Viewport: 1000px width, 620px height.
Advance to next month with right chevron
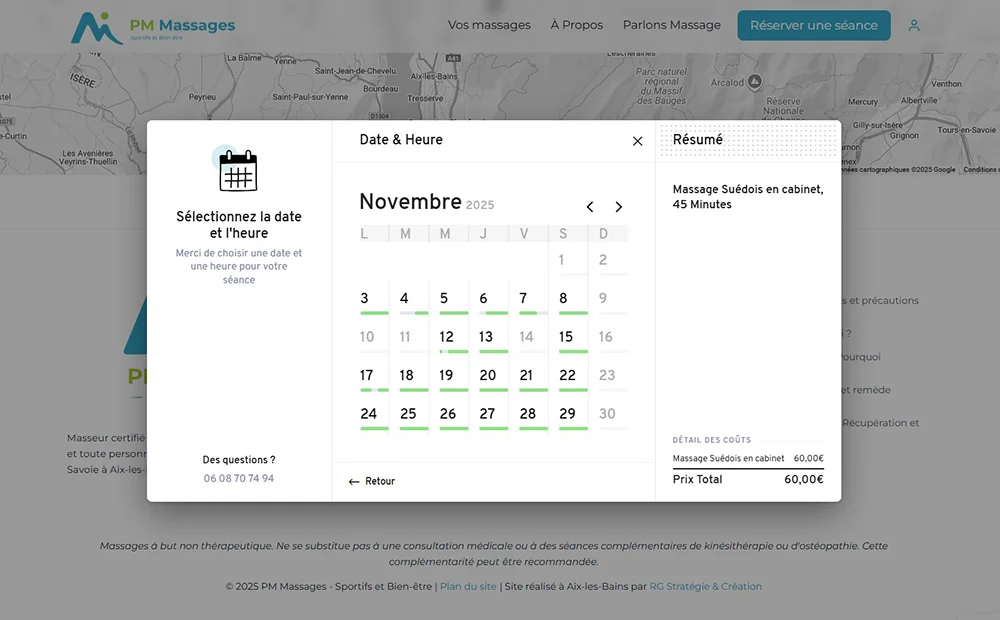coord(618,207)
